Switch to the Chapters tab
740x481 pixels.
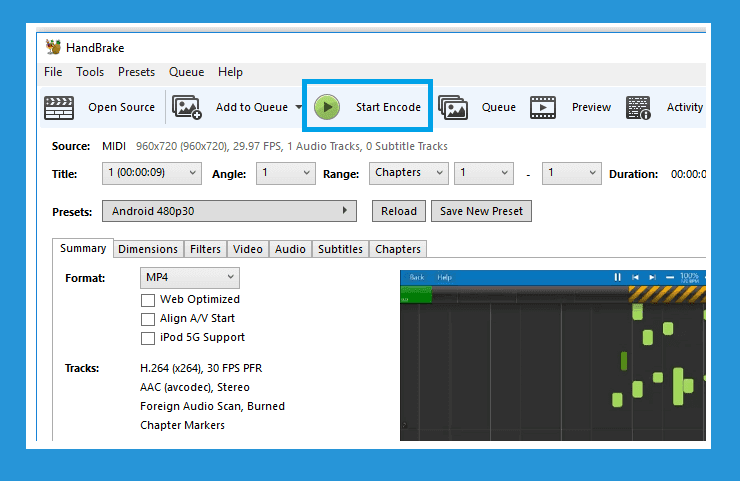coord(398,249)
